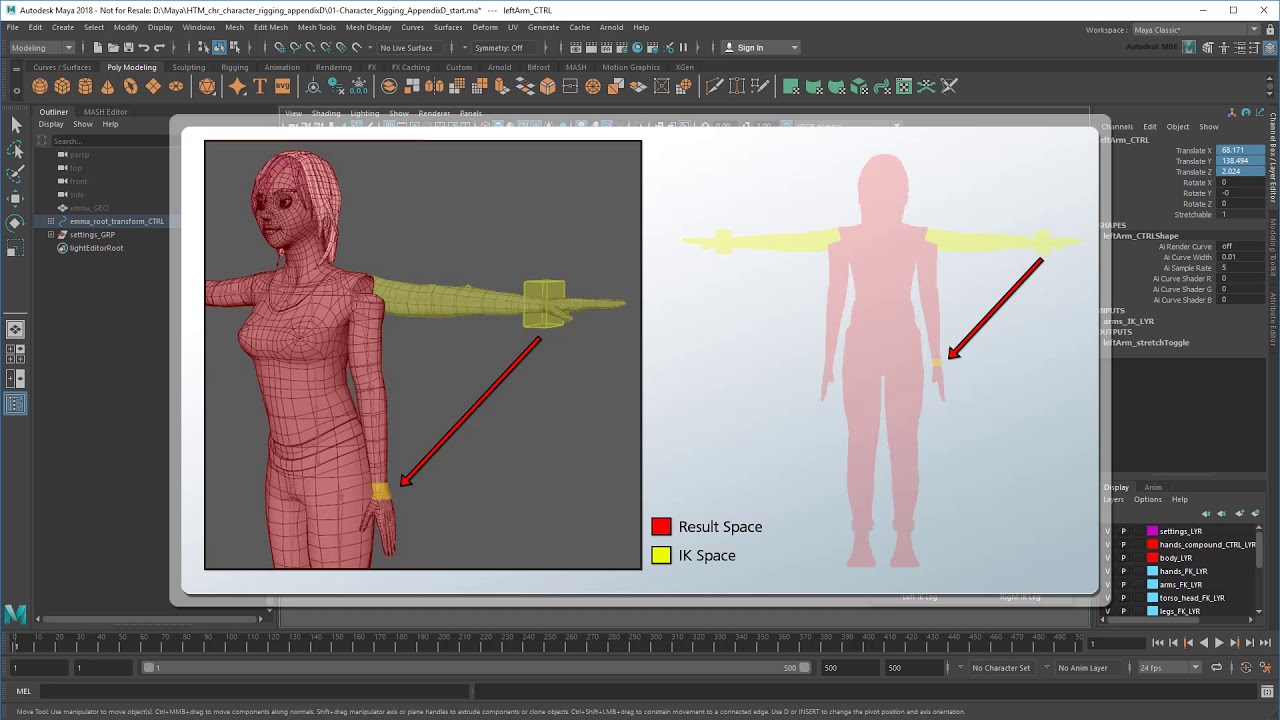The height and width of the screenshot is (720, 1280).
Task: Select the Paint Selection tool in toolbox
Action: pyautogui.click(x=15, y=174)
